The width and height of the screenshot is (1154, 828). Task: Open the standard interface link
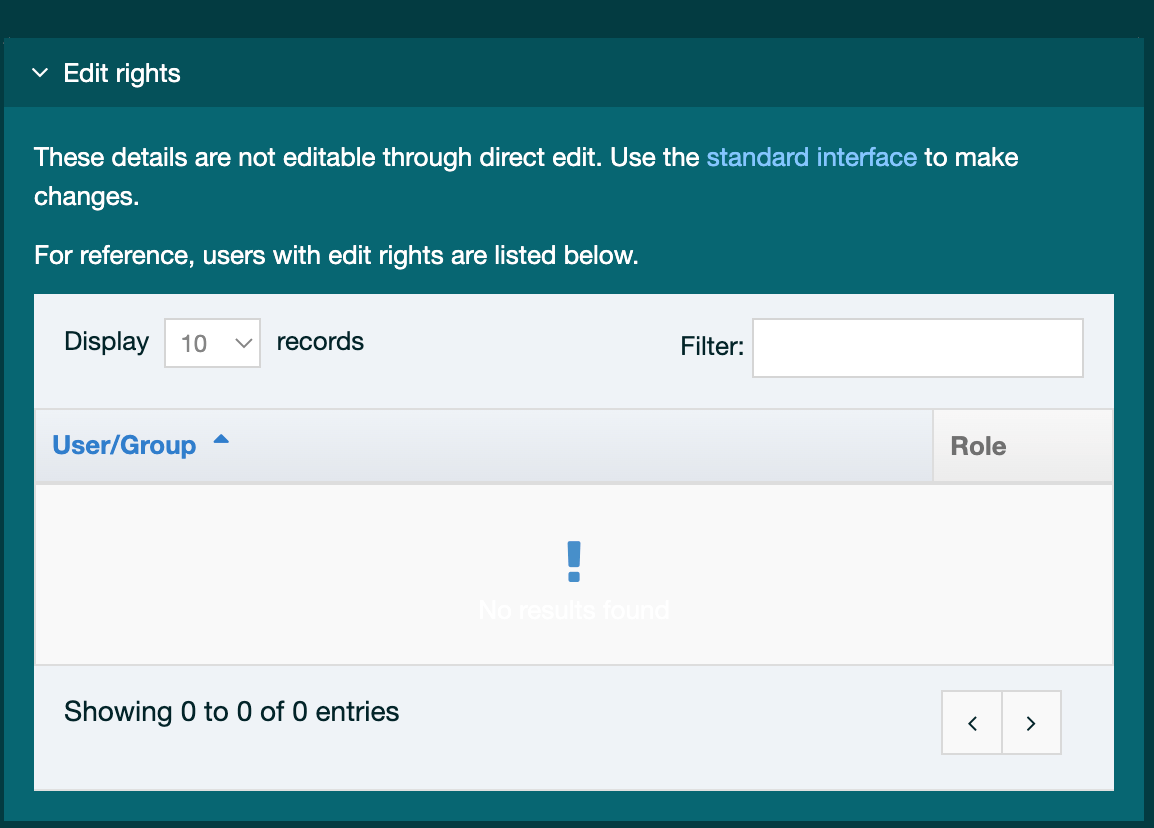click(811, 157)
